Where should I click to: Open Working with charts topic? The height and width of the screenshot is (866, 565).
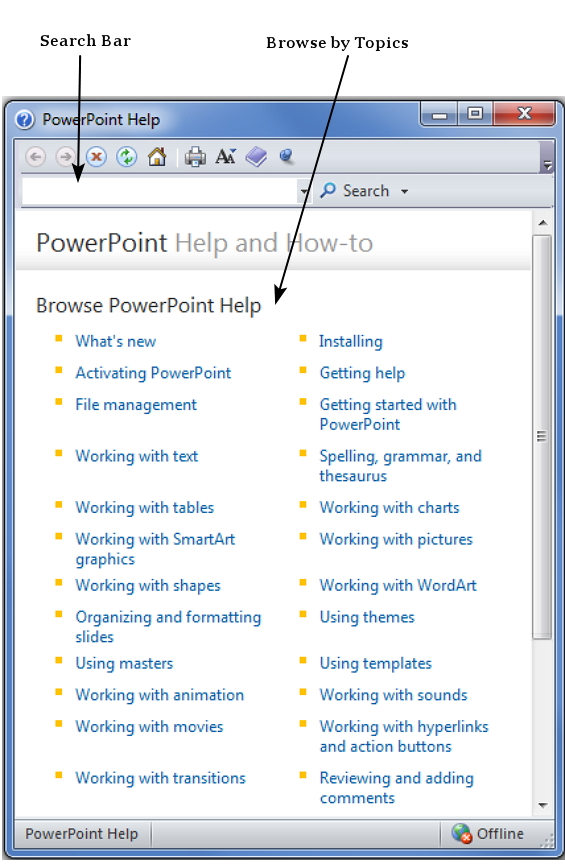pos(389,508)
